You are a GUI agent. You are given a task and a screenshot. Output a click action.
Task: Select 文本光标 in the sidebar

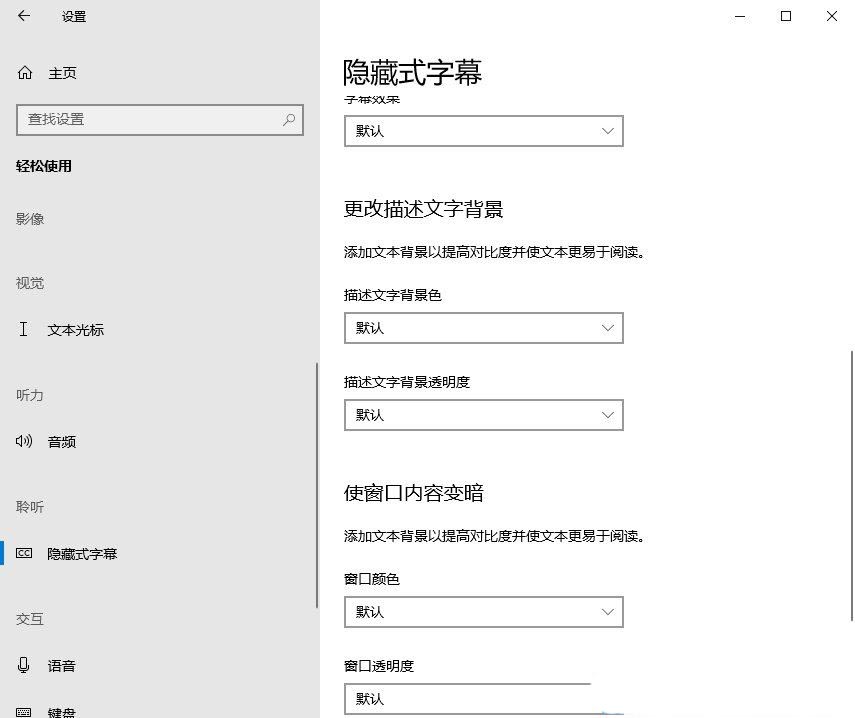coord(76,329)
